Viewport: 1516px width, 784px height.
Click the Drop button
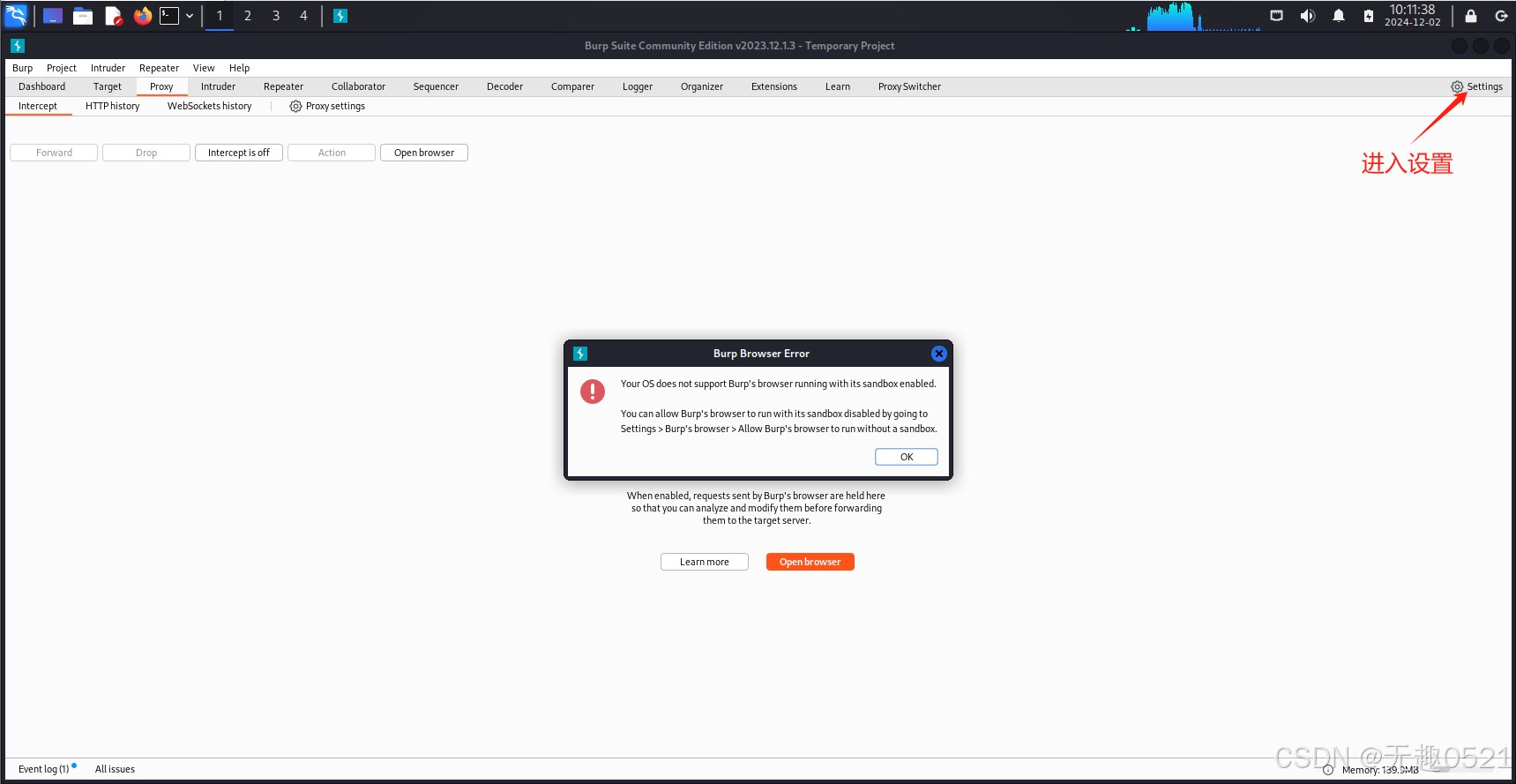pos(146,153)
